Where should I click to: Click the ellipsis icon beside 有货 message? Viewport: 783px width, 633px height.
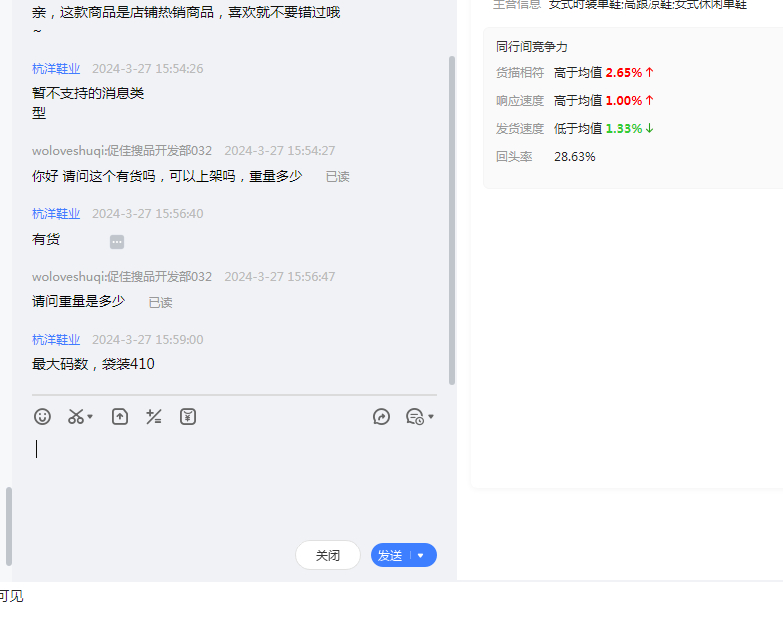pos(117,241)
